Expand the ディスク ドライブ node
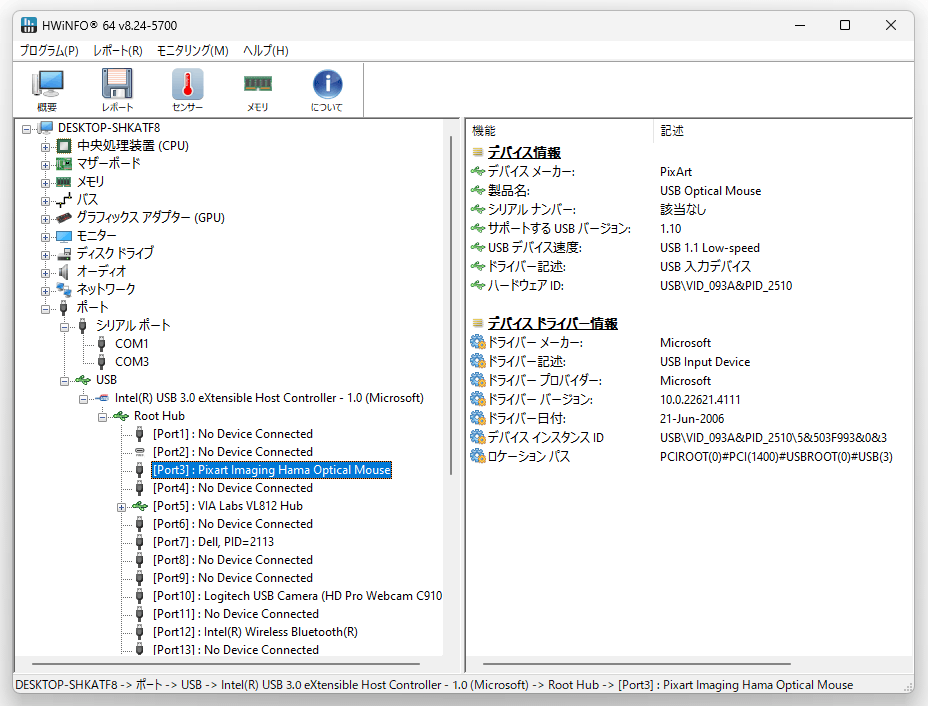The image size is (928, 706). (x=45, y=255)
